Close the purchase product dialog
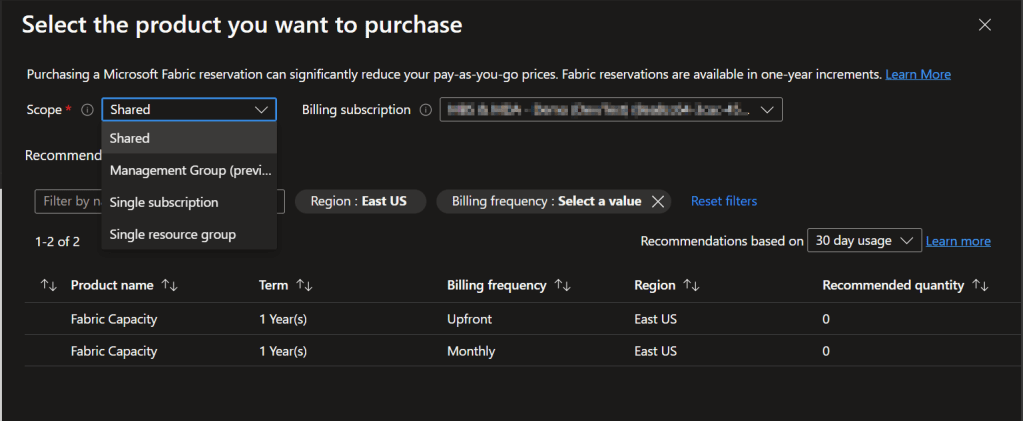1023x421 pixels. point(984,25)
